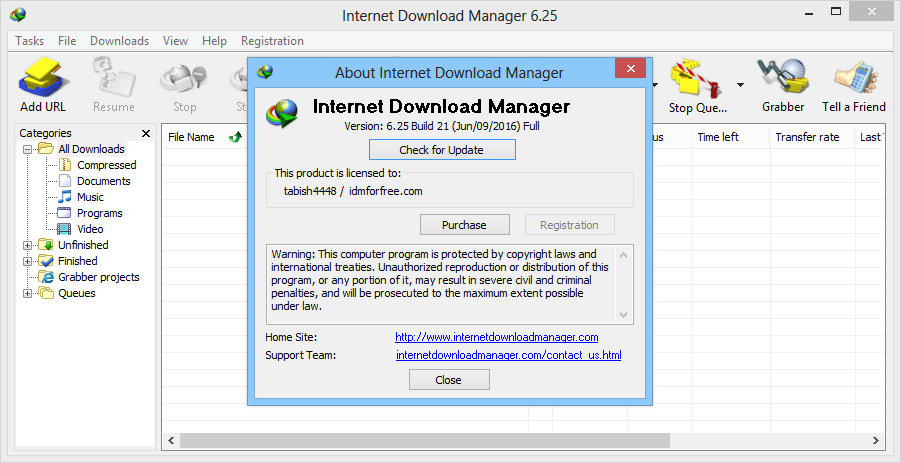
Task: Expand the Unfinished tree node
Action: pyautogui.click(x=26, y=245)
